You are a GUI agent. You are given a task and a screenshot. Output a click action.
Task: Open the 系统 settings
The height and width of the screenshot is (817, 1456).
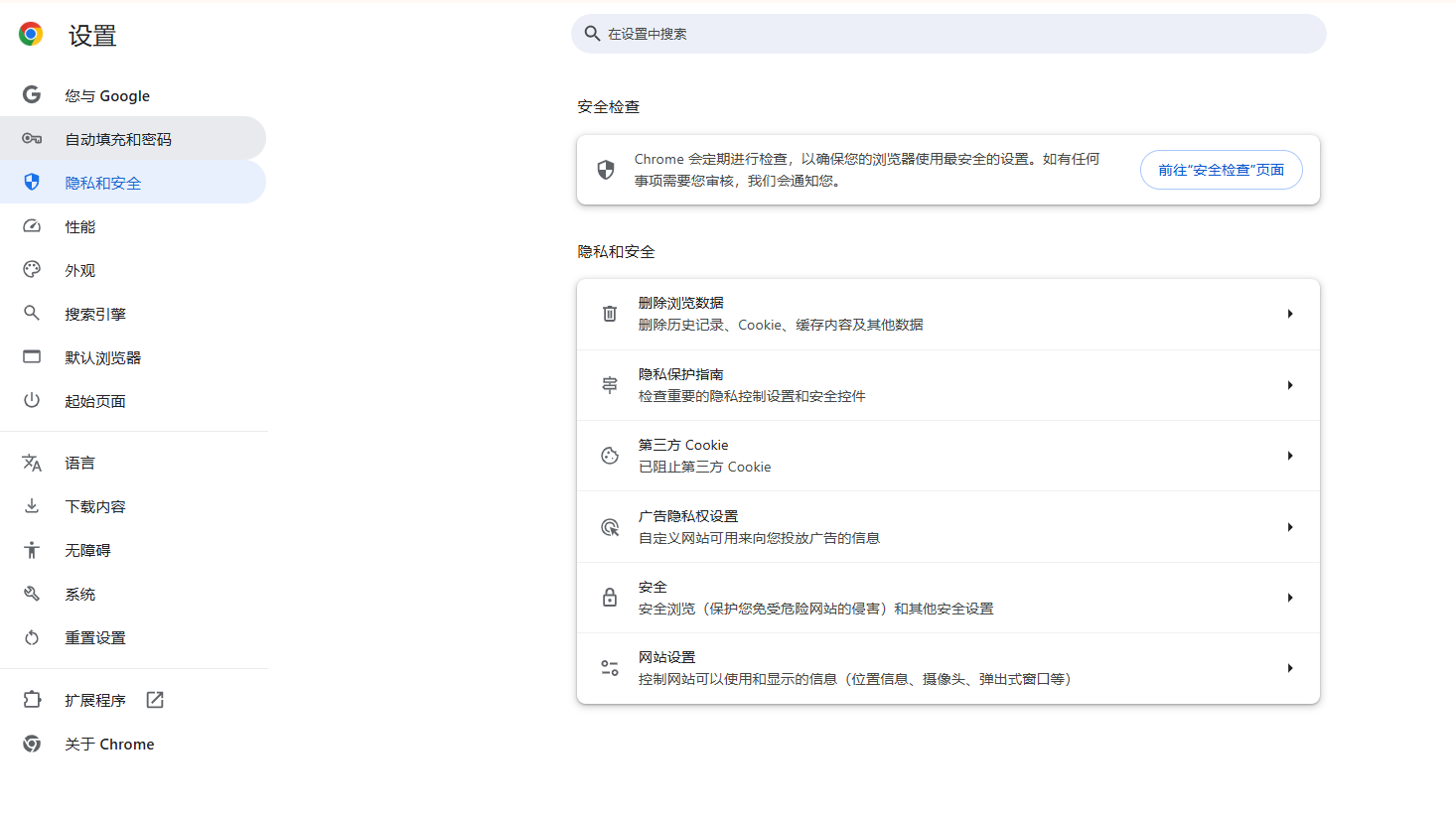(x=133, y=594)
